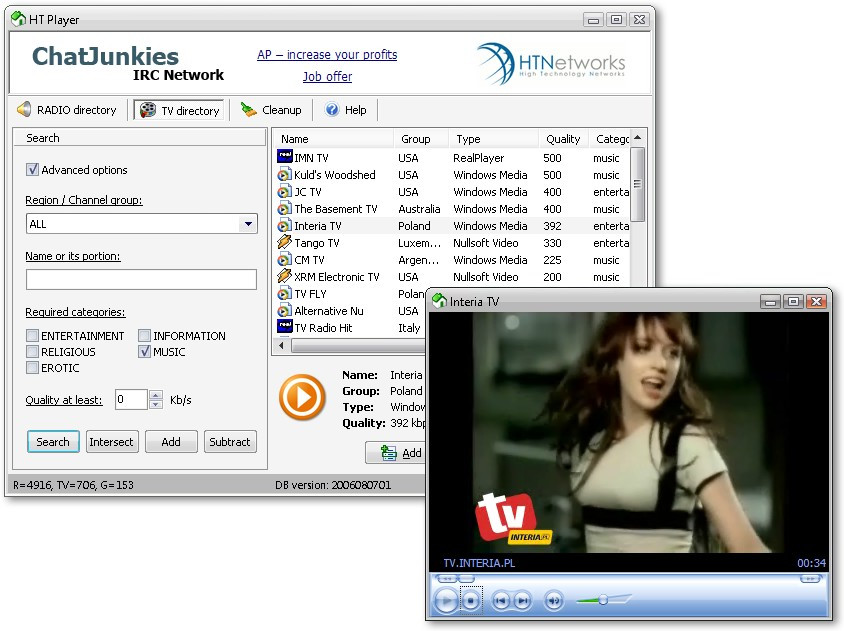Click the RADIO directory speaker icon

[x=24, y=109]
